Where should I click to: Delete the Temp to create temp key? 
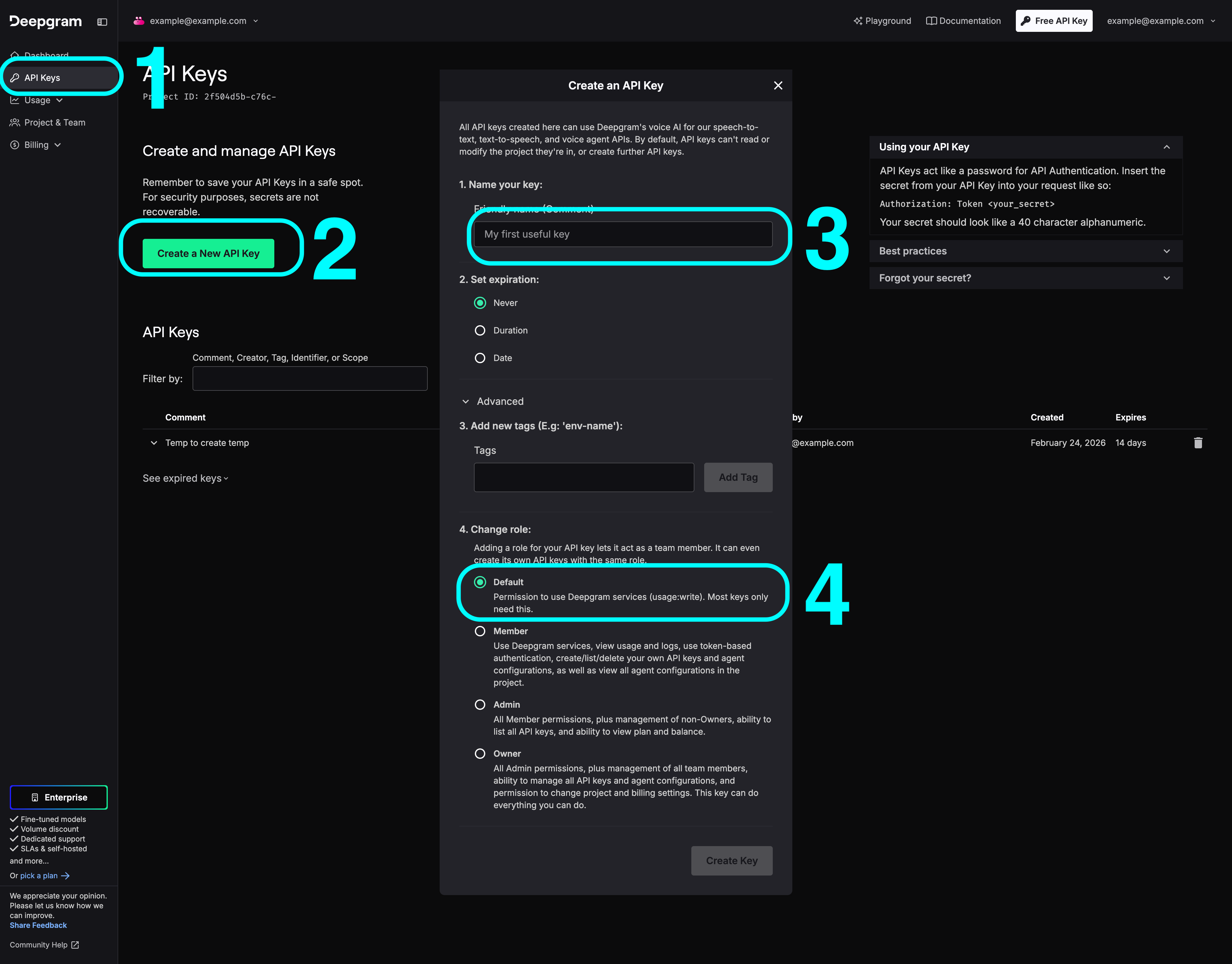coord(1198,443)
